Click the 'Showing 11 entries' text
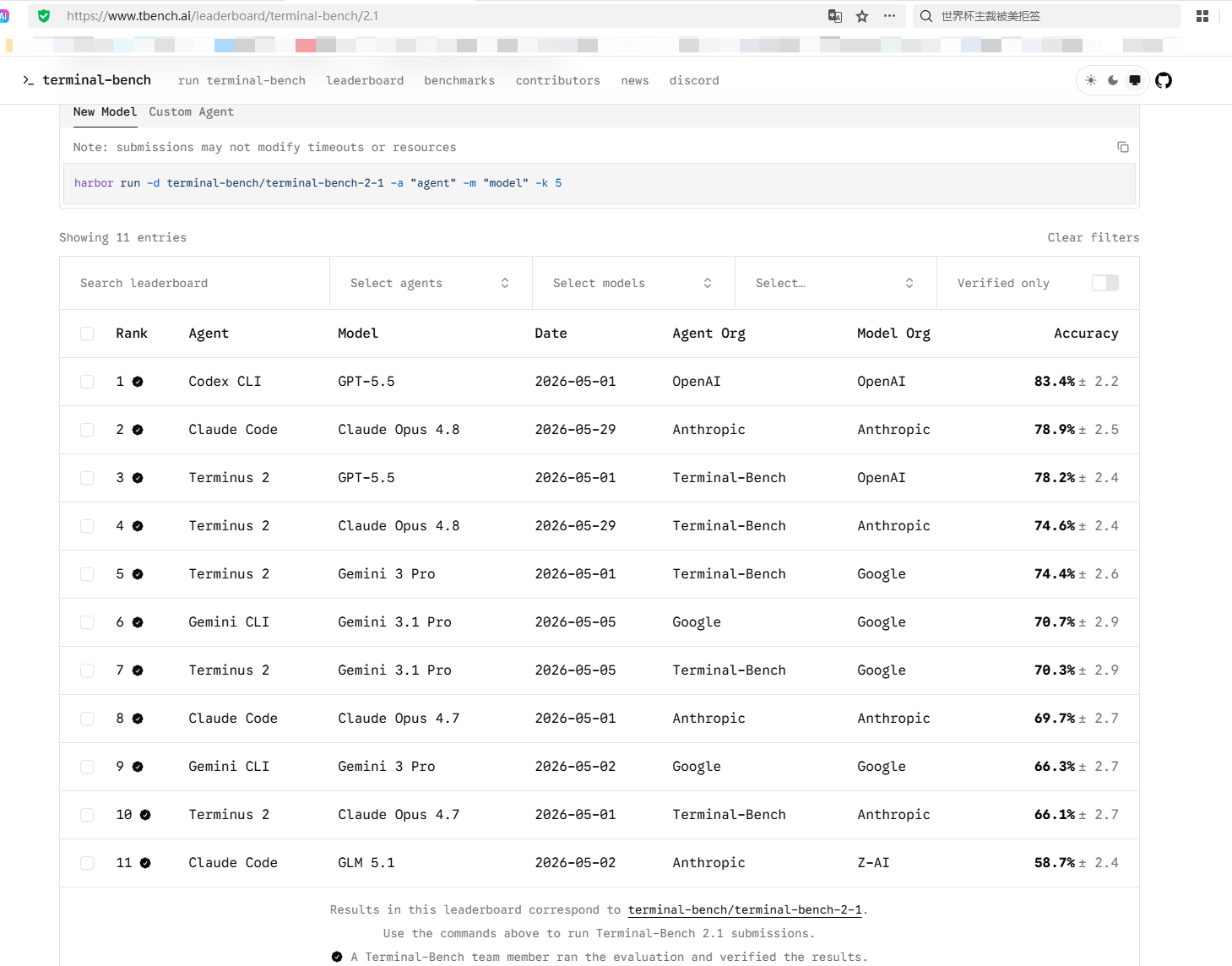This screenshot has width=1232, height=966. coord(122,238)
